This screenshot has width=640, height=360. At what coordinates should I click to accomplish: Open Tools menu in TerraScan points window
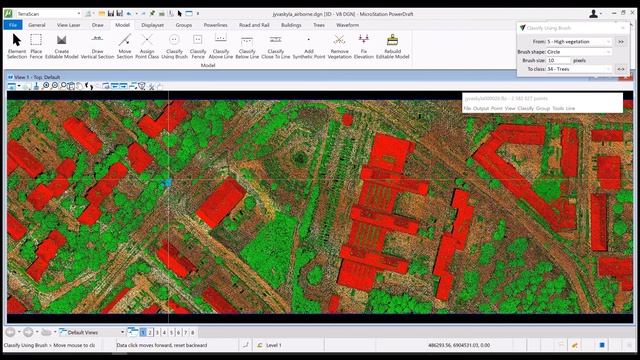click(558, 108)
